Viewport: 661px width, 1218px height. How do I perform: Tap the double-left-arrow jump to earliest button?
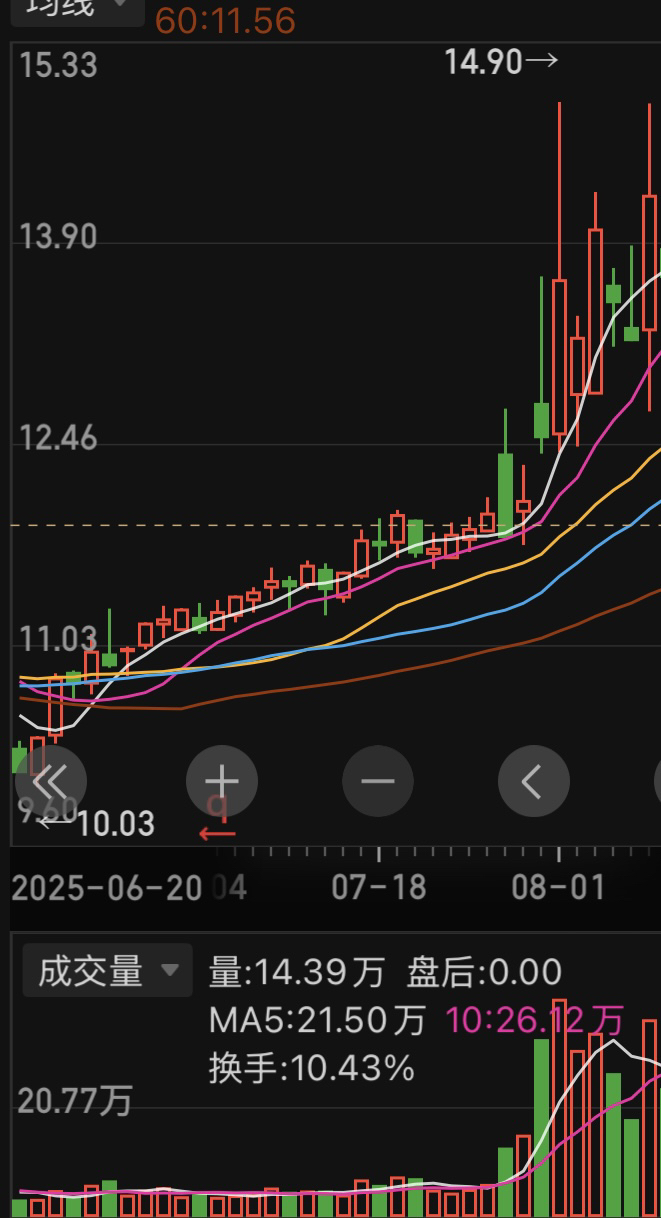[x=50, y=781]
